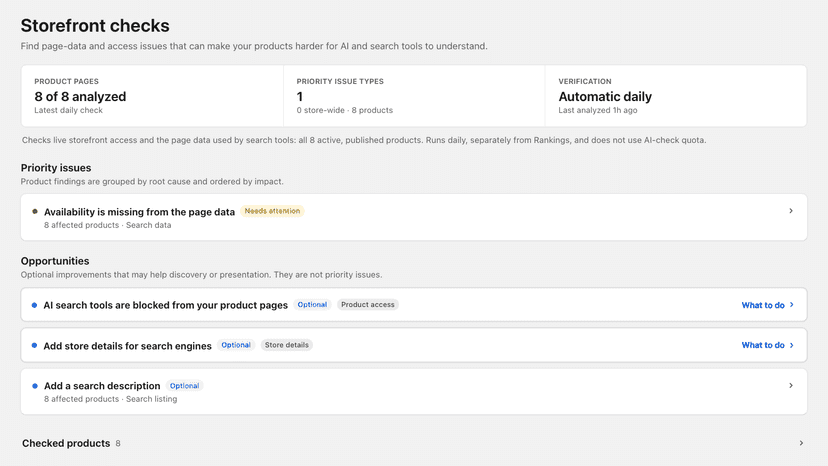Click 'Last analyzed 1h ago' text
The height and width of the screenshot is (466, 828).
(598, 110)
